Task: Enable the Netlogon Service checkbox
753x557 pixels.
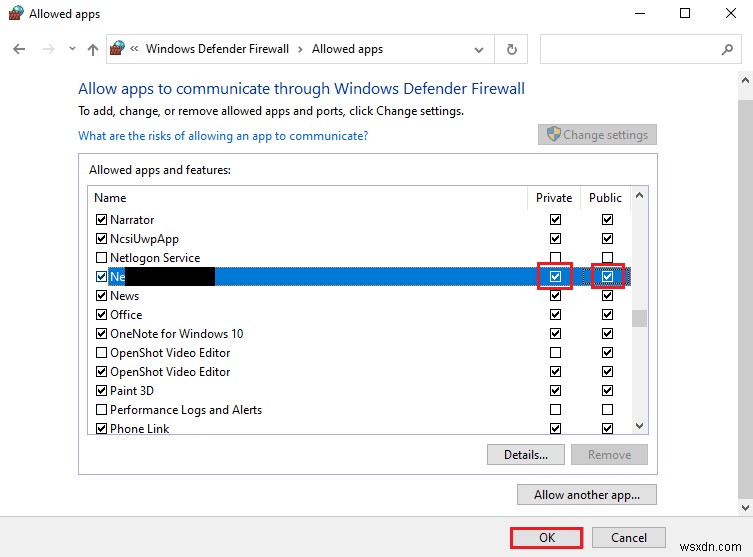Action: point(101,258)
